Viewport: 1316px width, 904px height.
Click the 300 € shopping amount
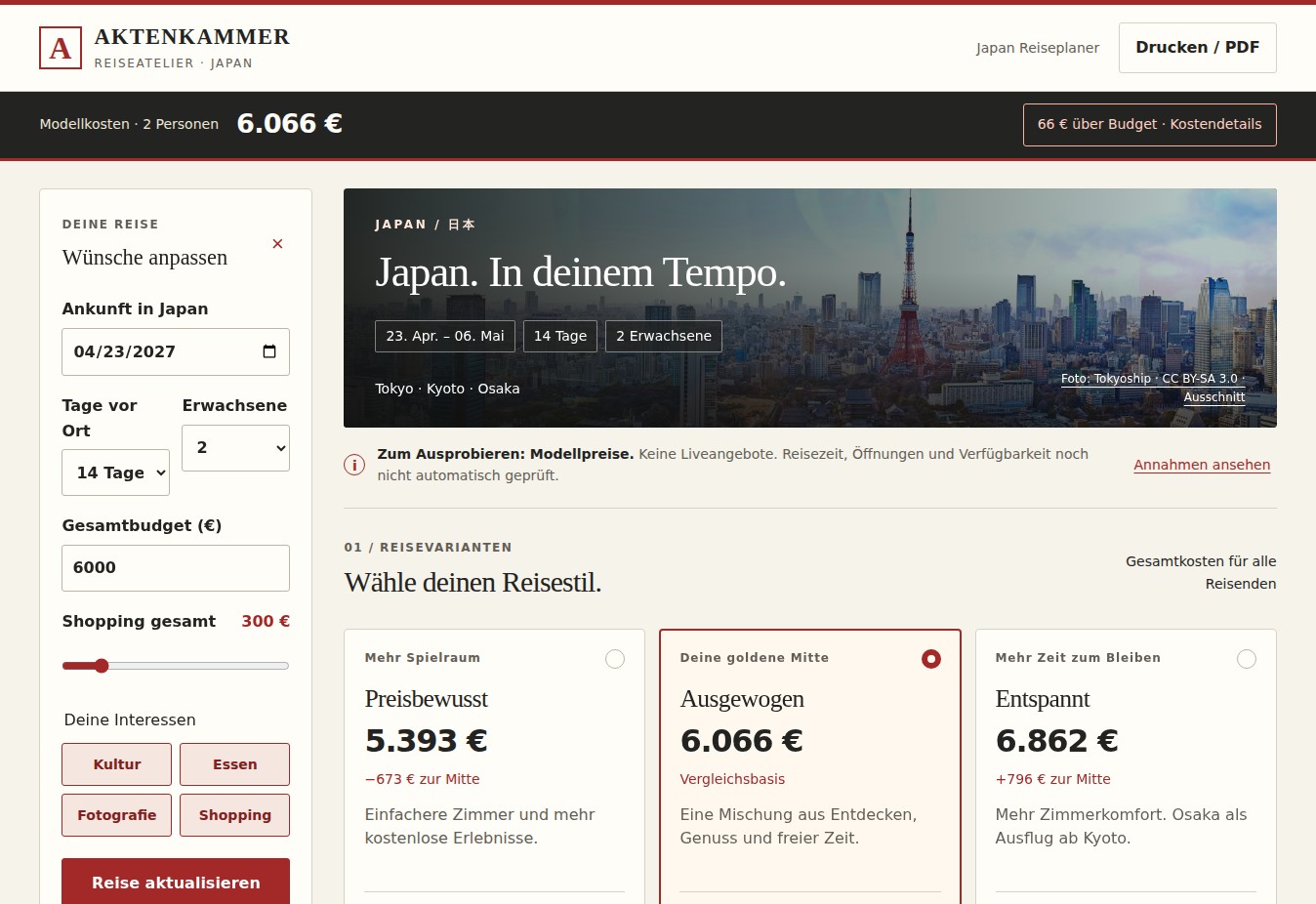click(x=266, y=621)
